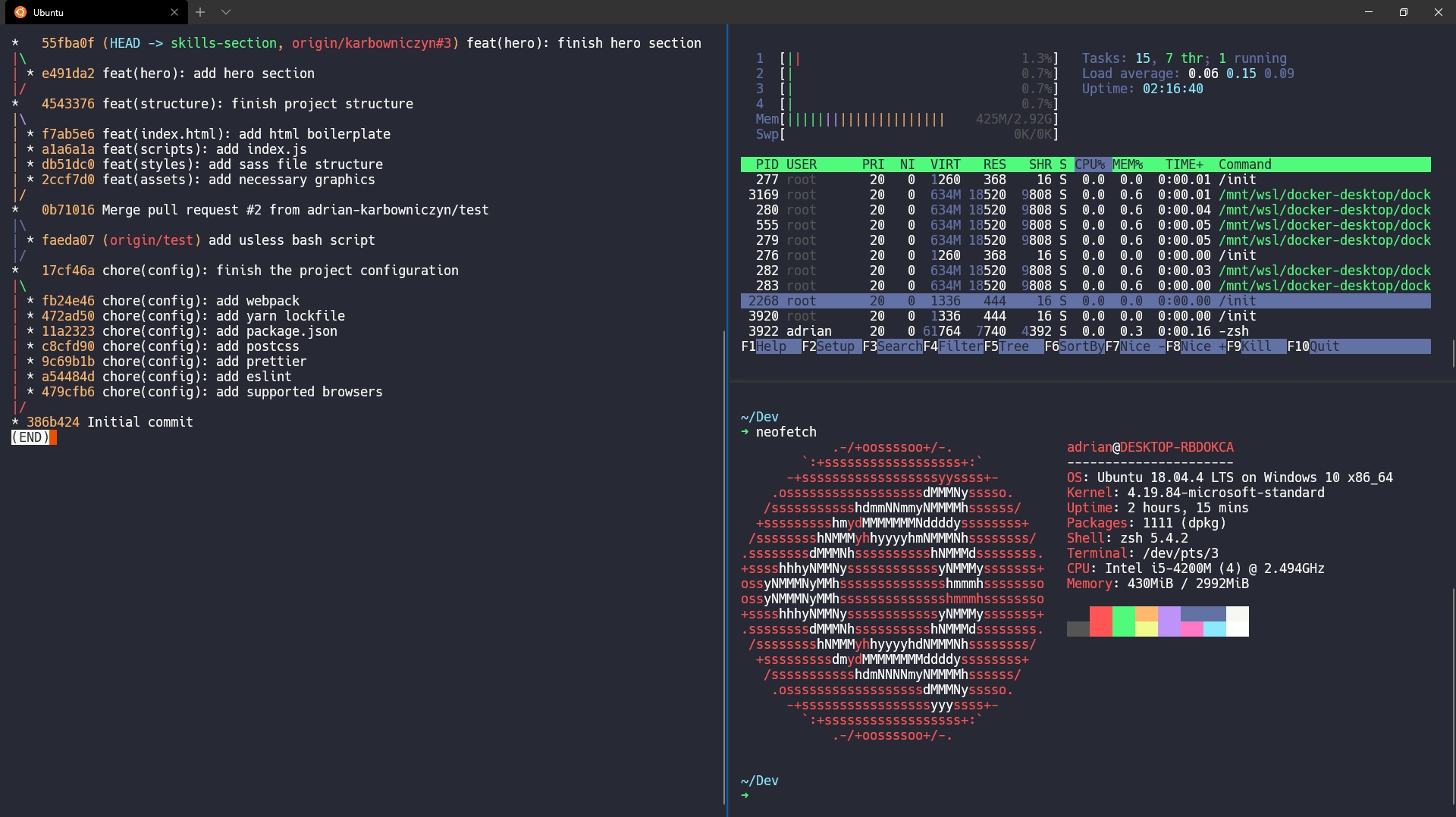The height and width of the screenshot is (817, 1456).
Task: Select the htop process row PID 3169
Action: [1086, 195]
